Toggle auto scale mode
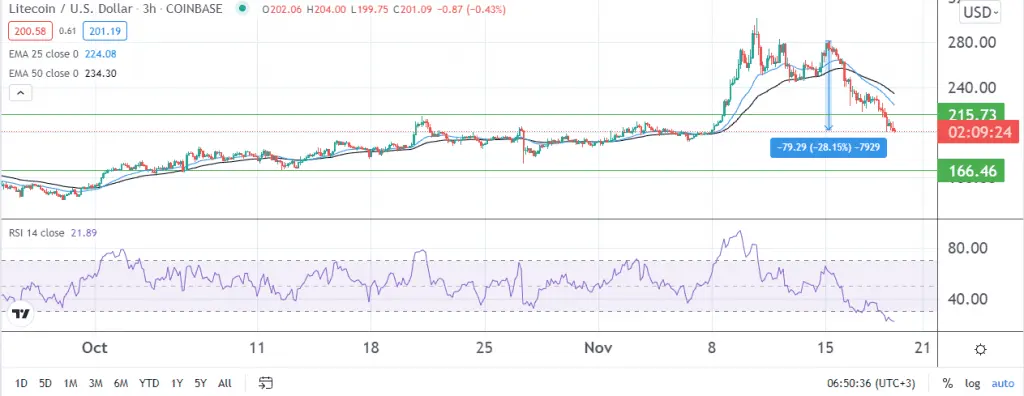Image resolution: width=1024 pixels, height=396 pixels. pos(1003,384)
